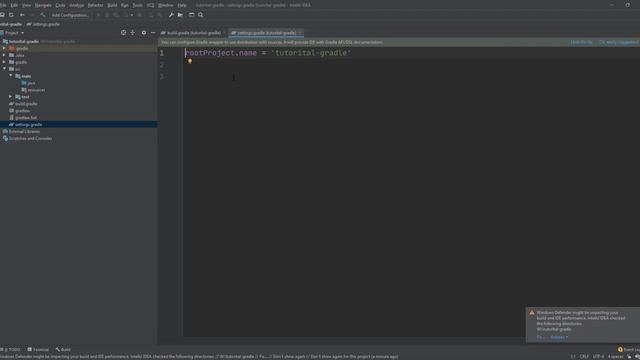Image resolution: width=640 pixels, height=360 pixels.
Task: Select settings.gradle in project tree
Action: click(78, 124)
